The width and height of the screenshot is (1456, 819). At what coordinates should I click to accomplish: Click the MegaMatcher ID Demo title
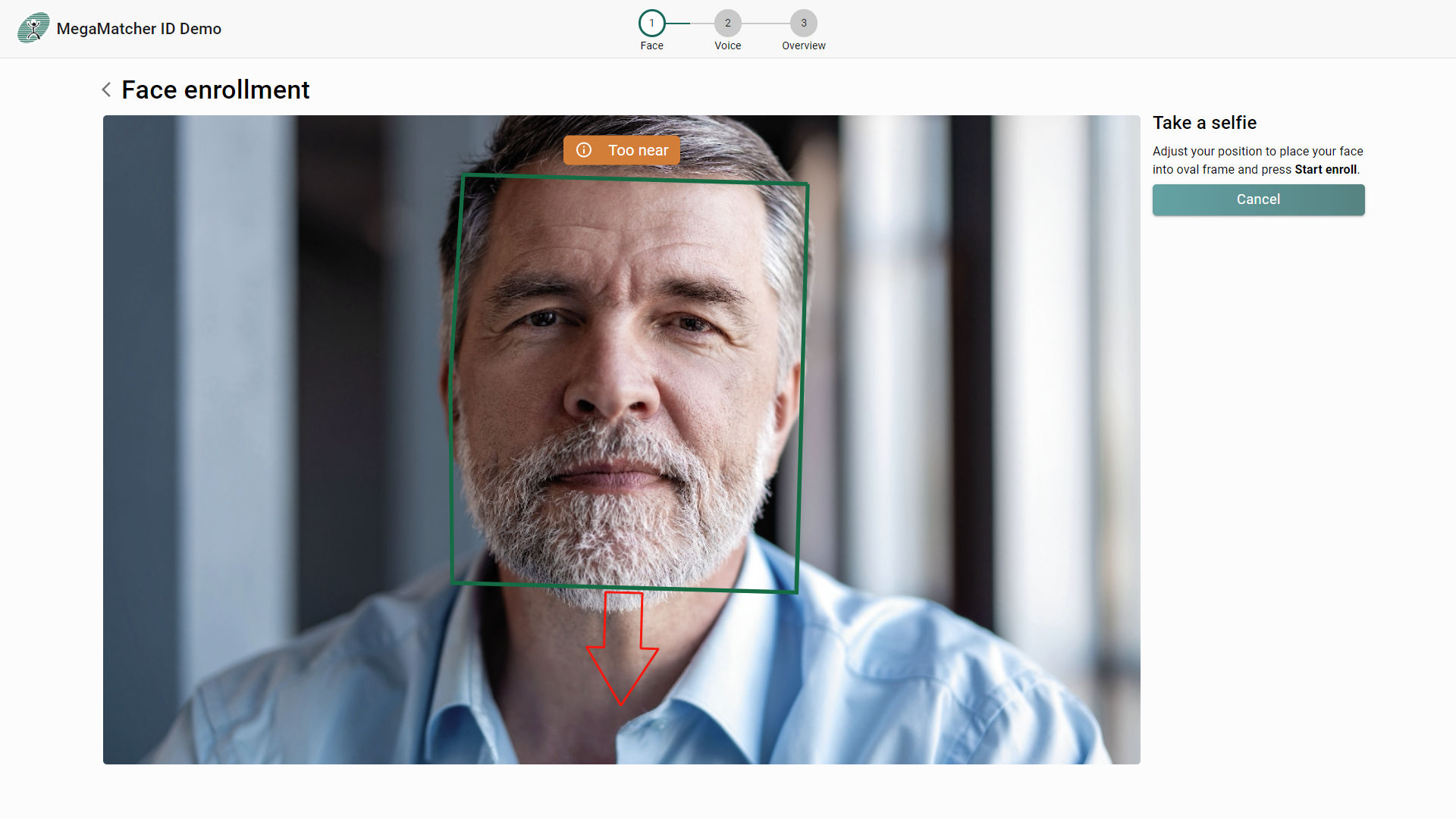coord(139,29)
